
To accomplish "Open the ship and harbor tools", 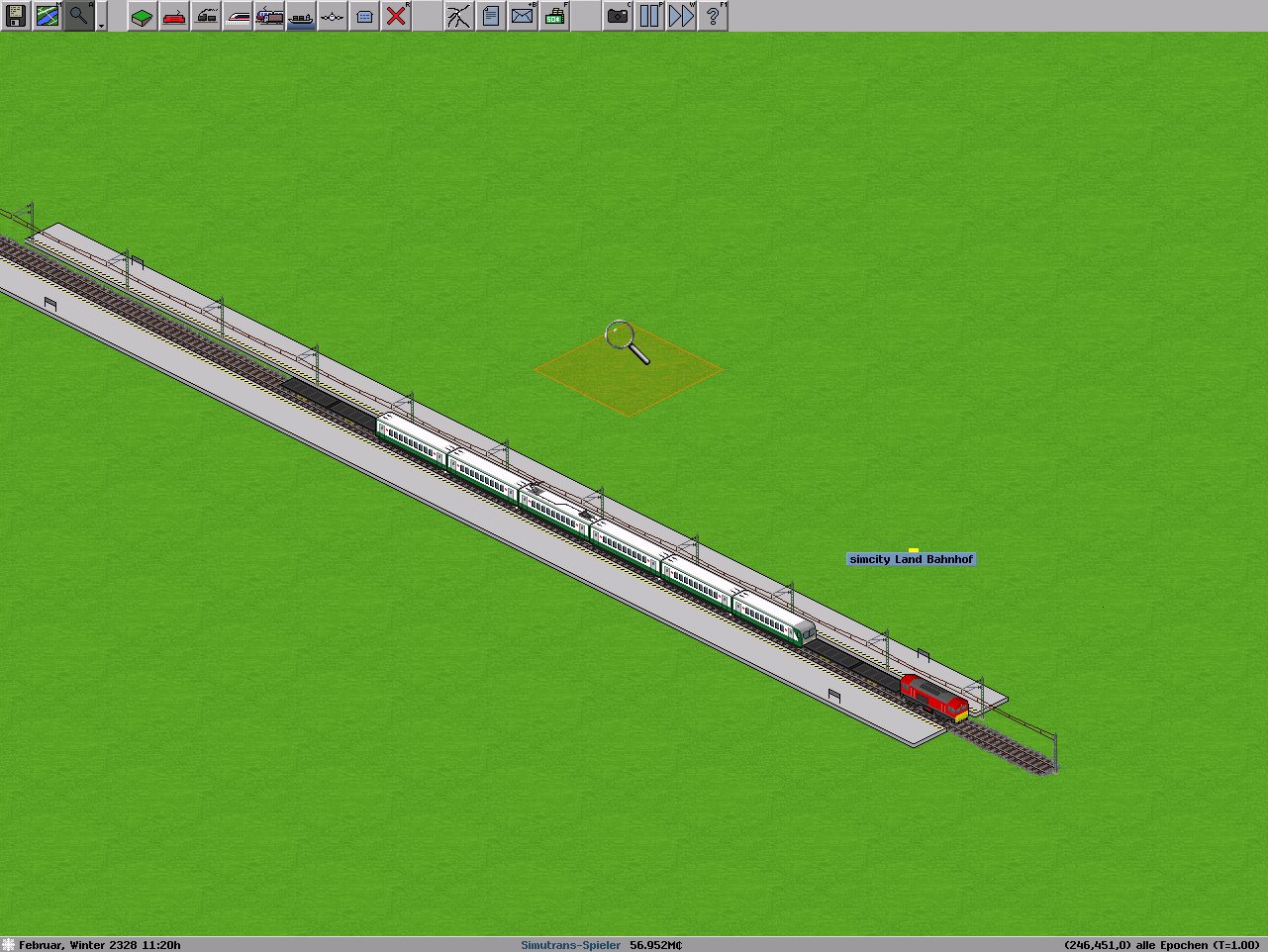I will 301,16.
